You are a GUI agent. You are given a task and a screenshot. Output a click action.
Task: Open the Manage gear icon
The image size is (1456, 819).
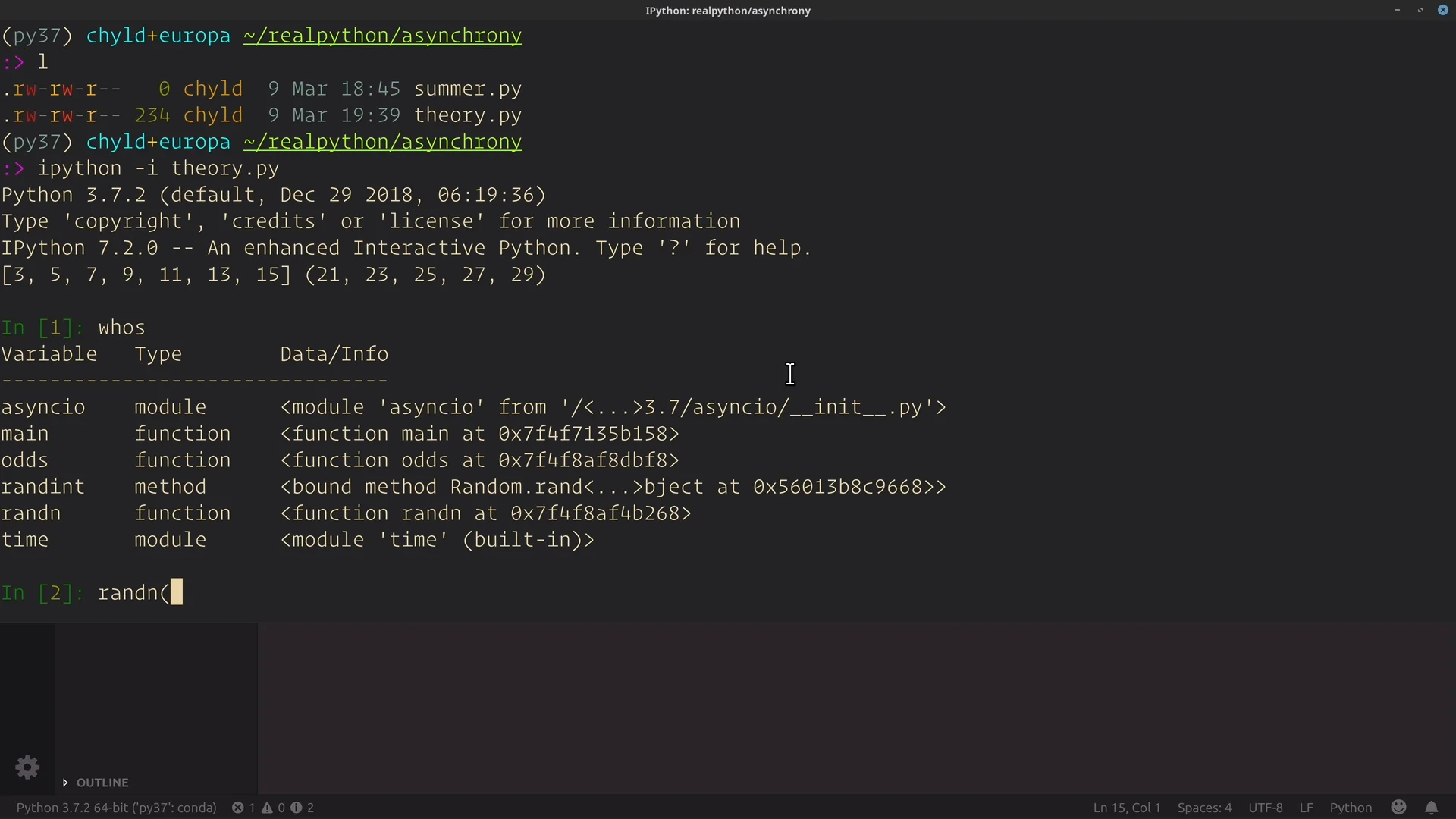point(27,767)
